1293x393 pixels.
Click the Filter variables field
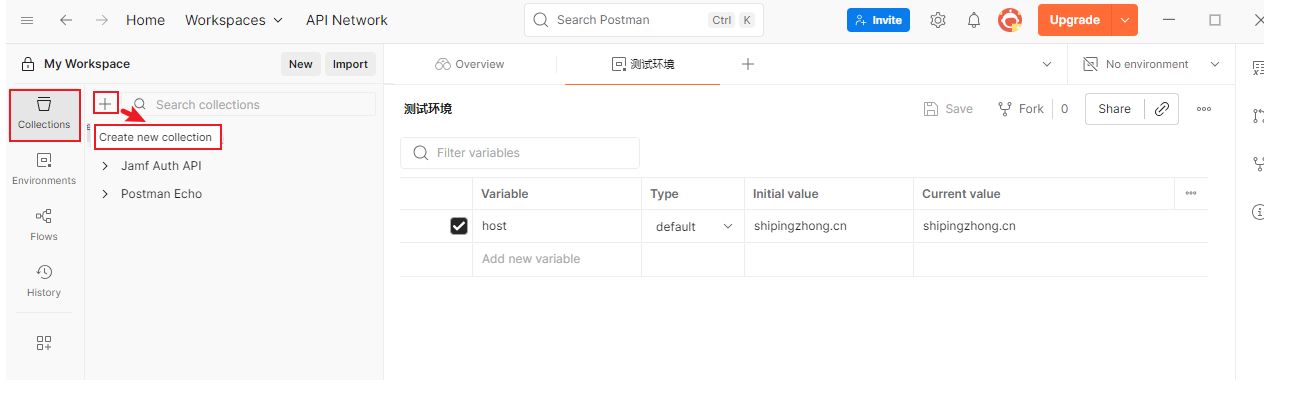520,153
